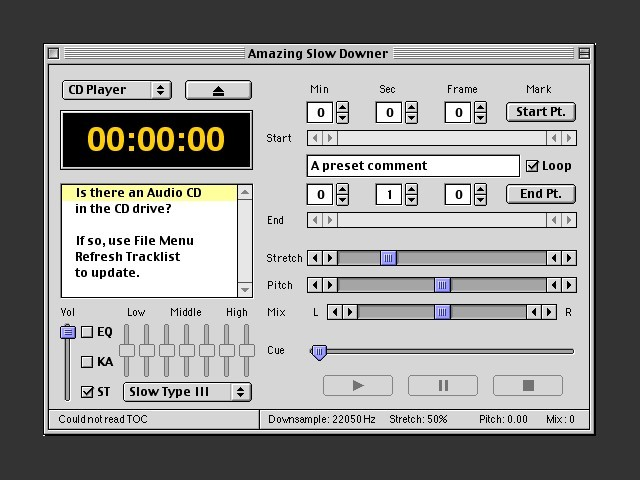Screen dimensions: 640x480
Task: Select 'Refresh Tracklist' list row
Action: tap(149, 257)
